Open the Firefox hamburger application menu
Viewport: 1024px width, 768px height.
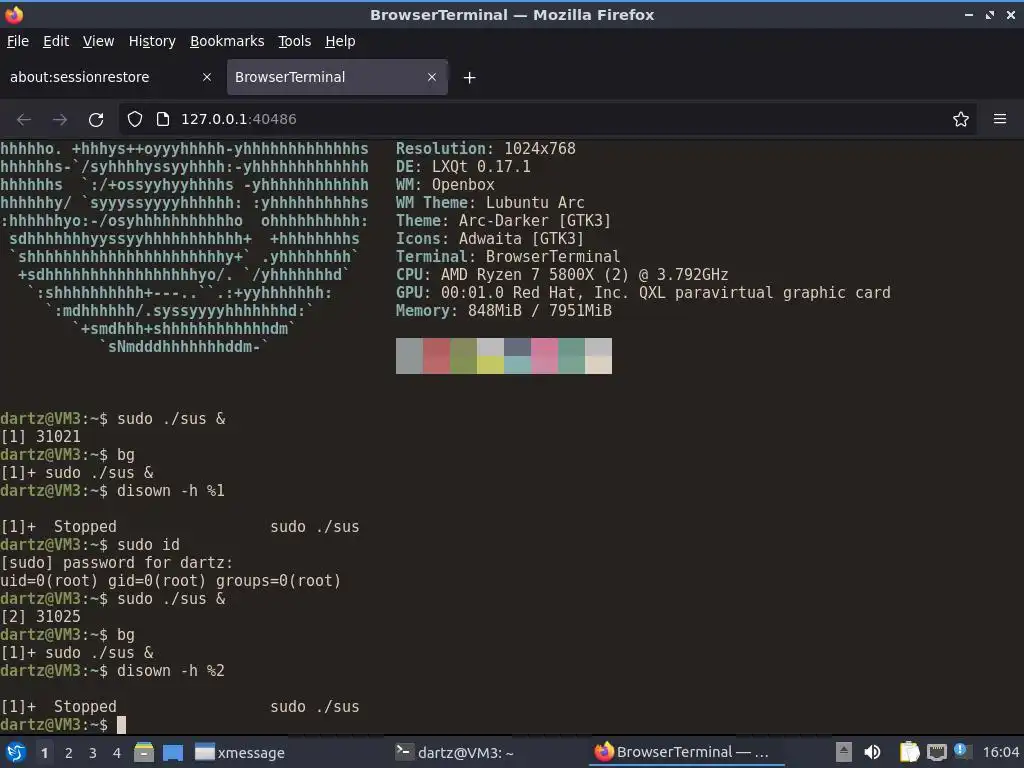coord(999,119)
